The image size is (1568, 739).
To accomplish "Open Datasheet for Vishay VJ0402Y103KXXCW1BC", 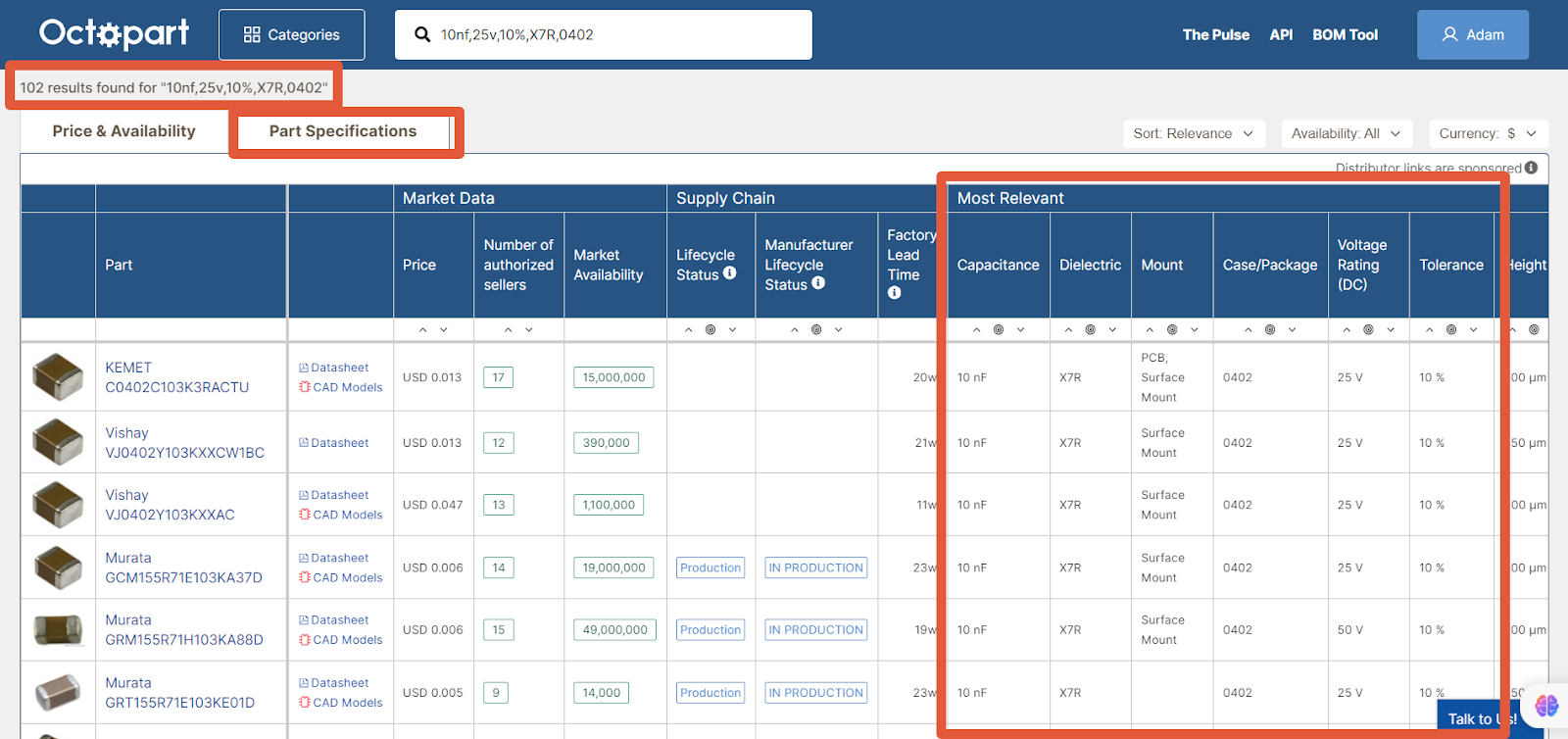I will point(334,443).
